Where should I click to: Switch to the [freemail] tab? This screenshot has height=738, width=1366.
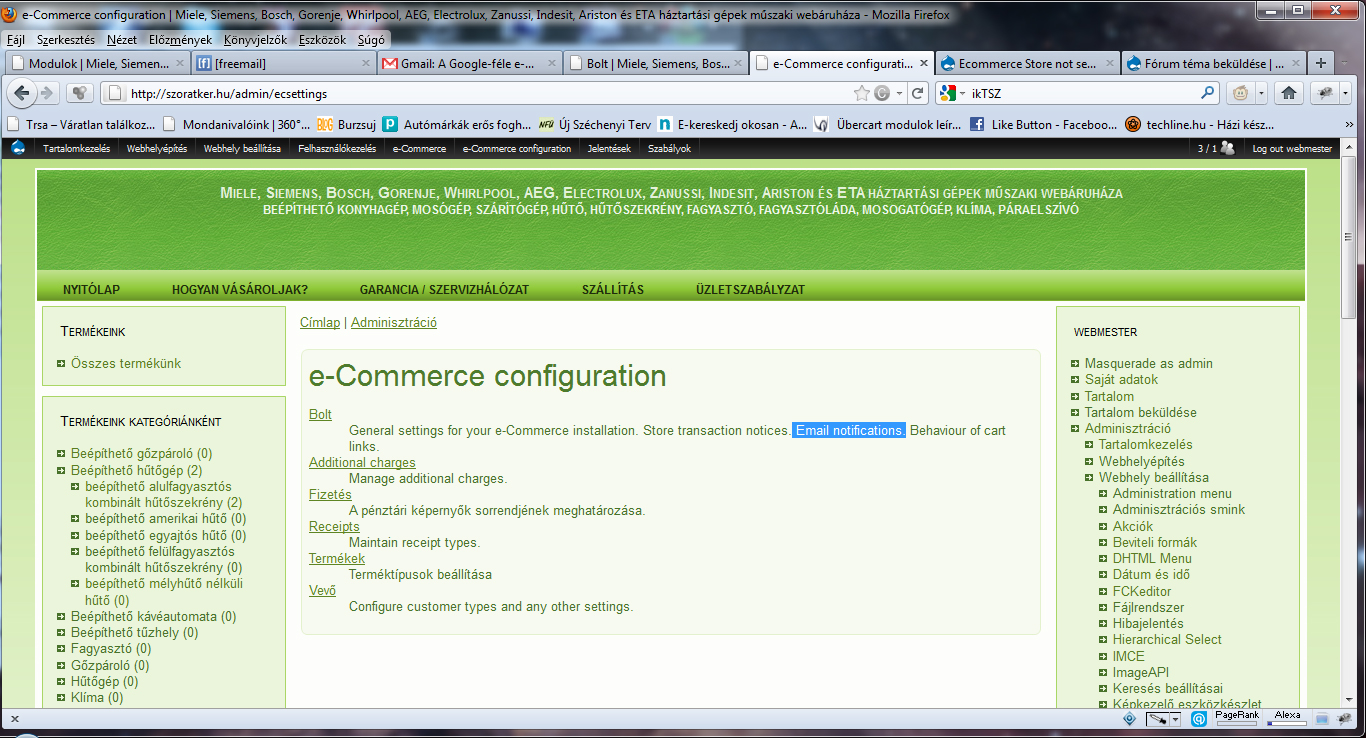(x=284, y=63)
